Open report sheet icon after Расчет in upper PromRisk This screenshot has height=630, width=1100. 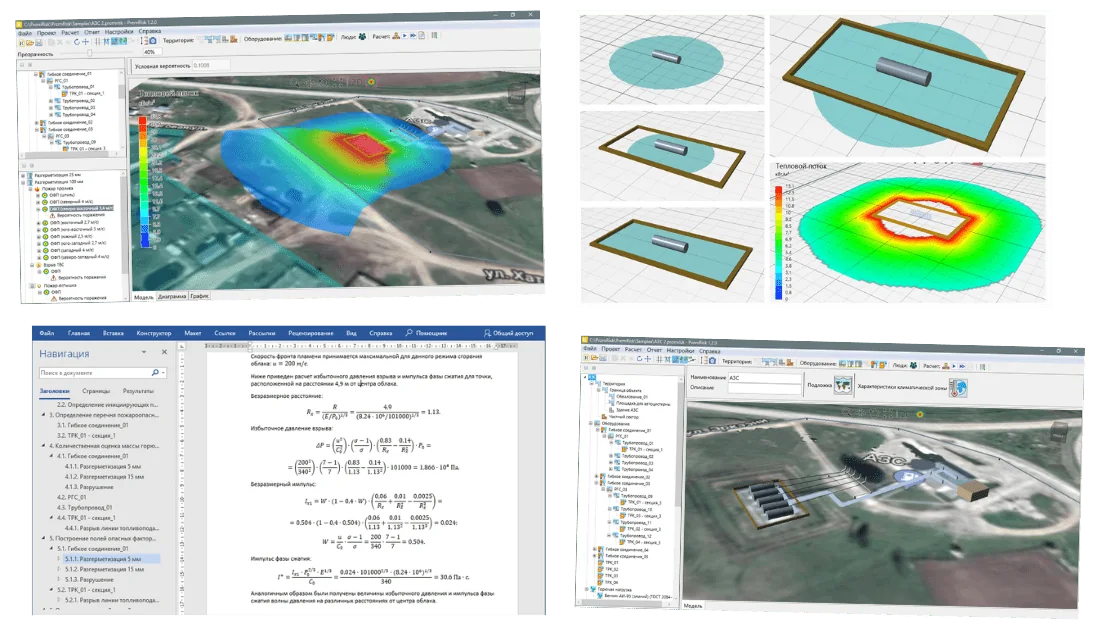[x=422, y=35]
